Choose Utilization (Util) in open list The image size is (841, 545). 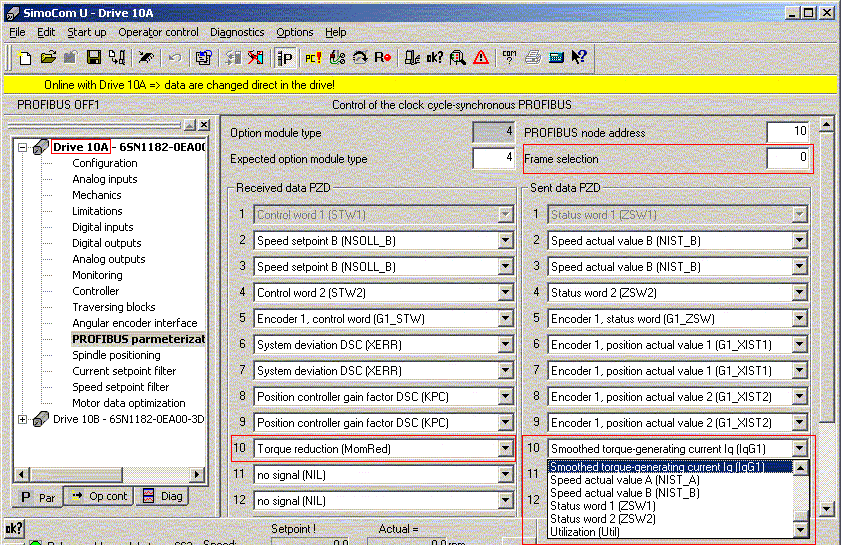pyautogui.click(x=585, y=532)
